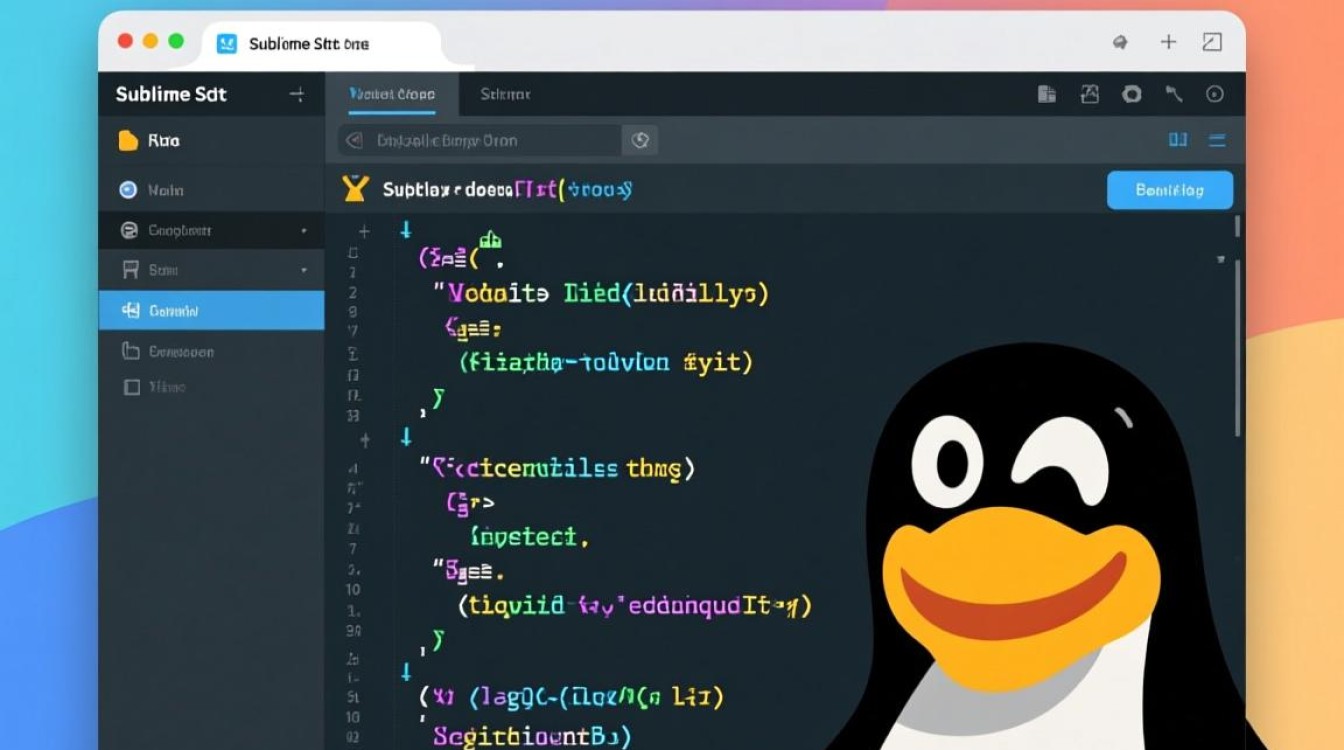This screenshot has width=1344, height=750.
Task: Toggle the hamburger lines icon near split view
Action: tap(1218, 140)
